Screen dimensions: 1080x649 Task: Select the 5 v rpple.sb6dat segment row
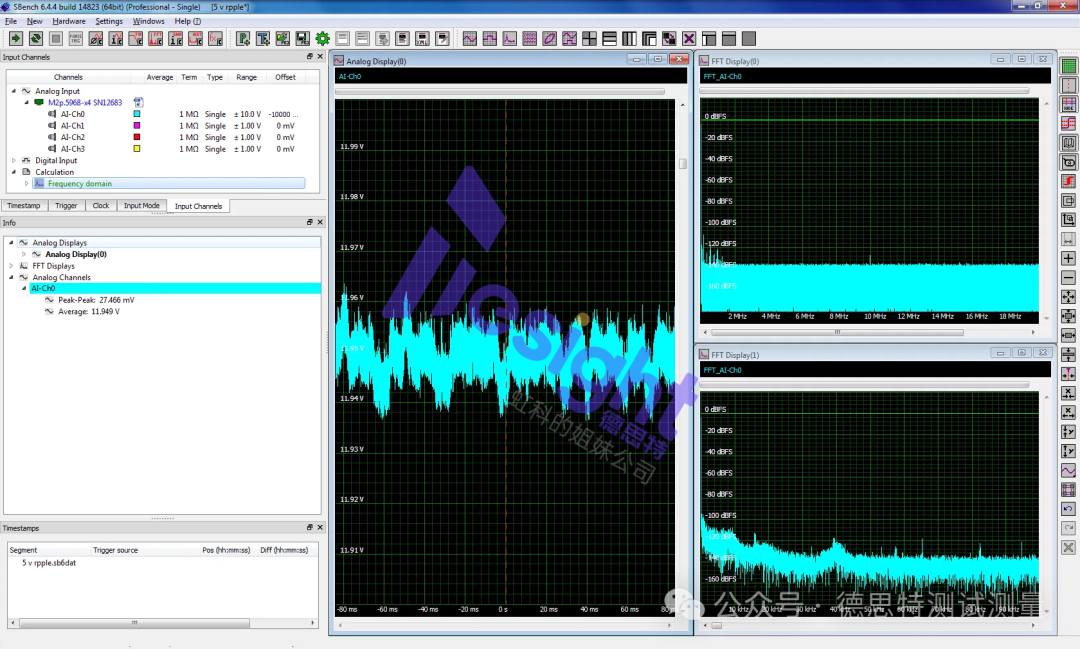pyautogui.click(x=49, y=563)
